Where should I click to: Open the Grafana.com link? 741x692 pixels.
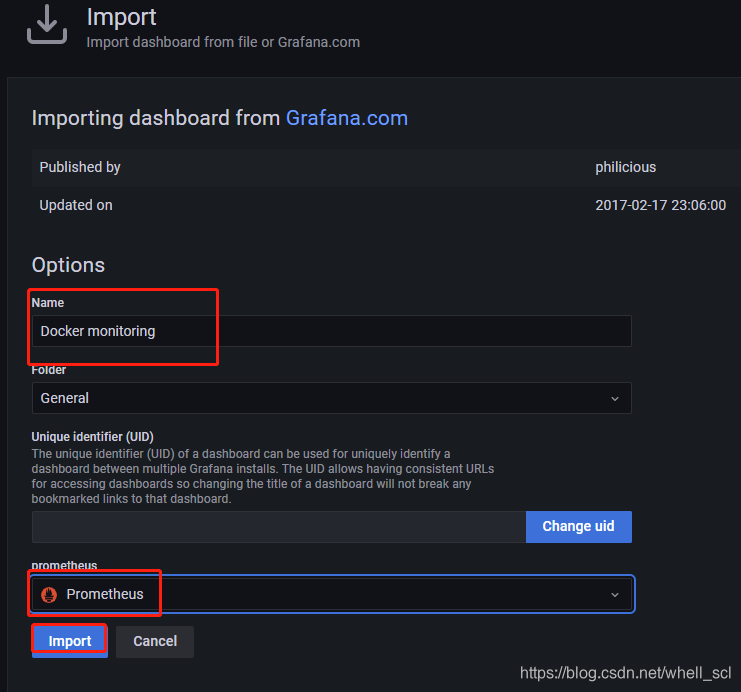pos(346,118)
